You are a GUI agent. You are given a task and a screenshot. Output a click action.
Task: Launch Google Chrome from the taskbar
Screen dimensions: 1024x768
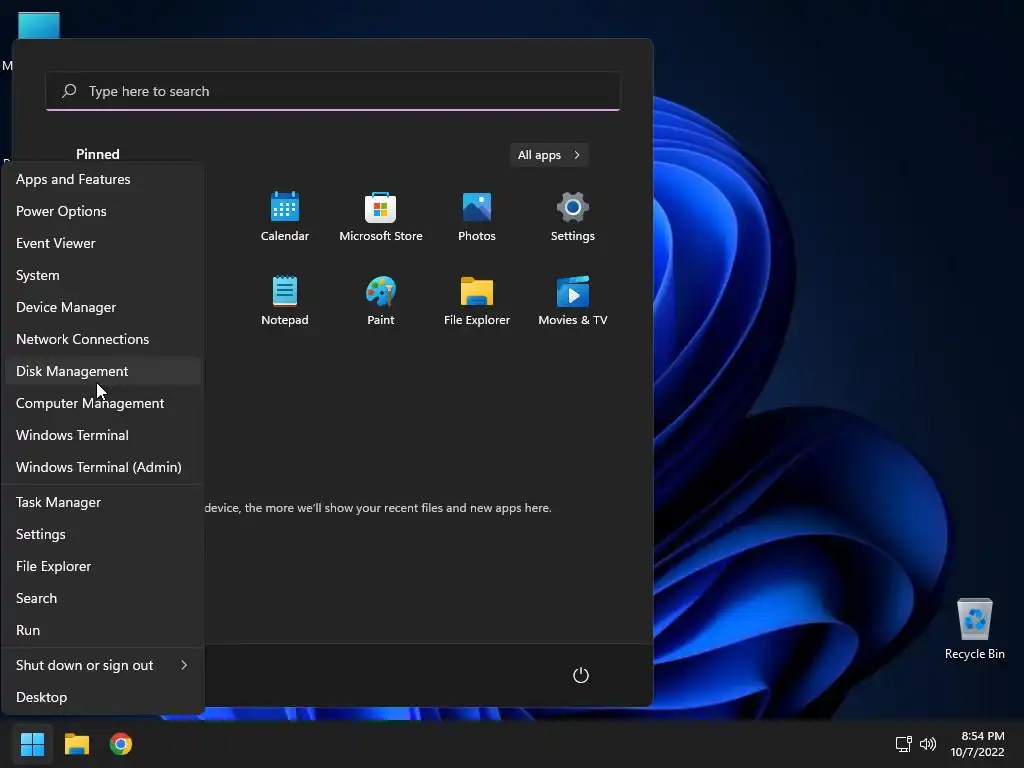tap(121, 744)
